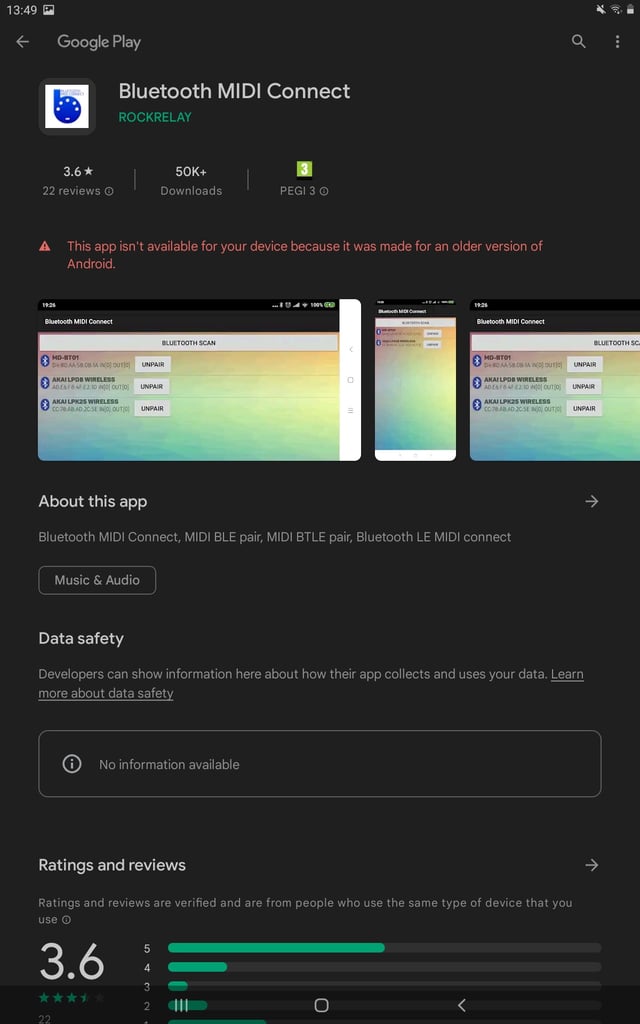Tap the 5-star rating bar

[384, 948]
